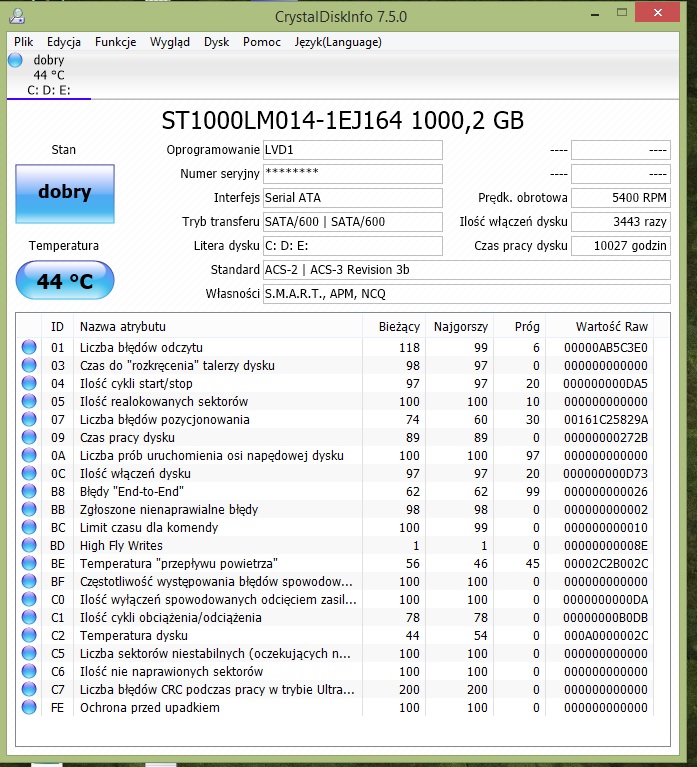Select the Temperatura dysku row

(x=337, y=635)
